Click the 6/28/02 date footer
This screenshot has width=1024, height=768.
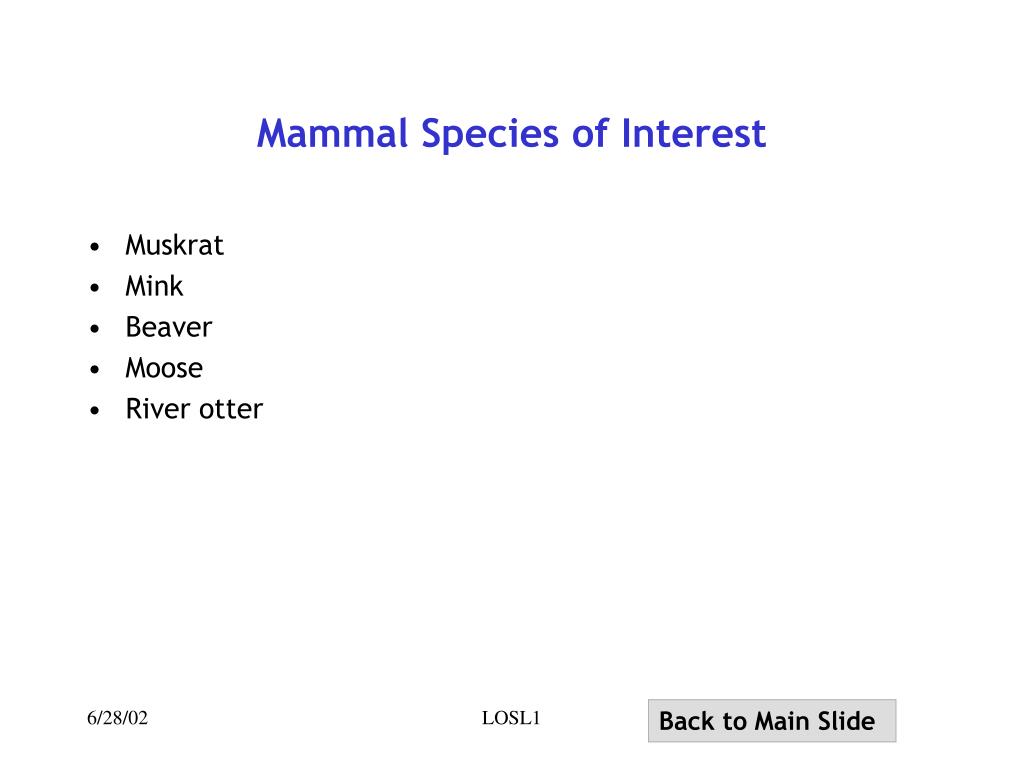pyautogui.click(x=118, y=718)
